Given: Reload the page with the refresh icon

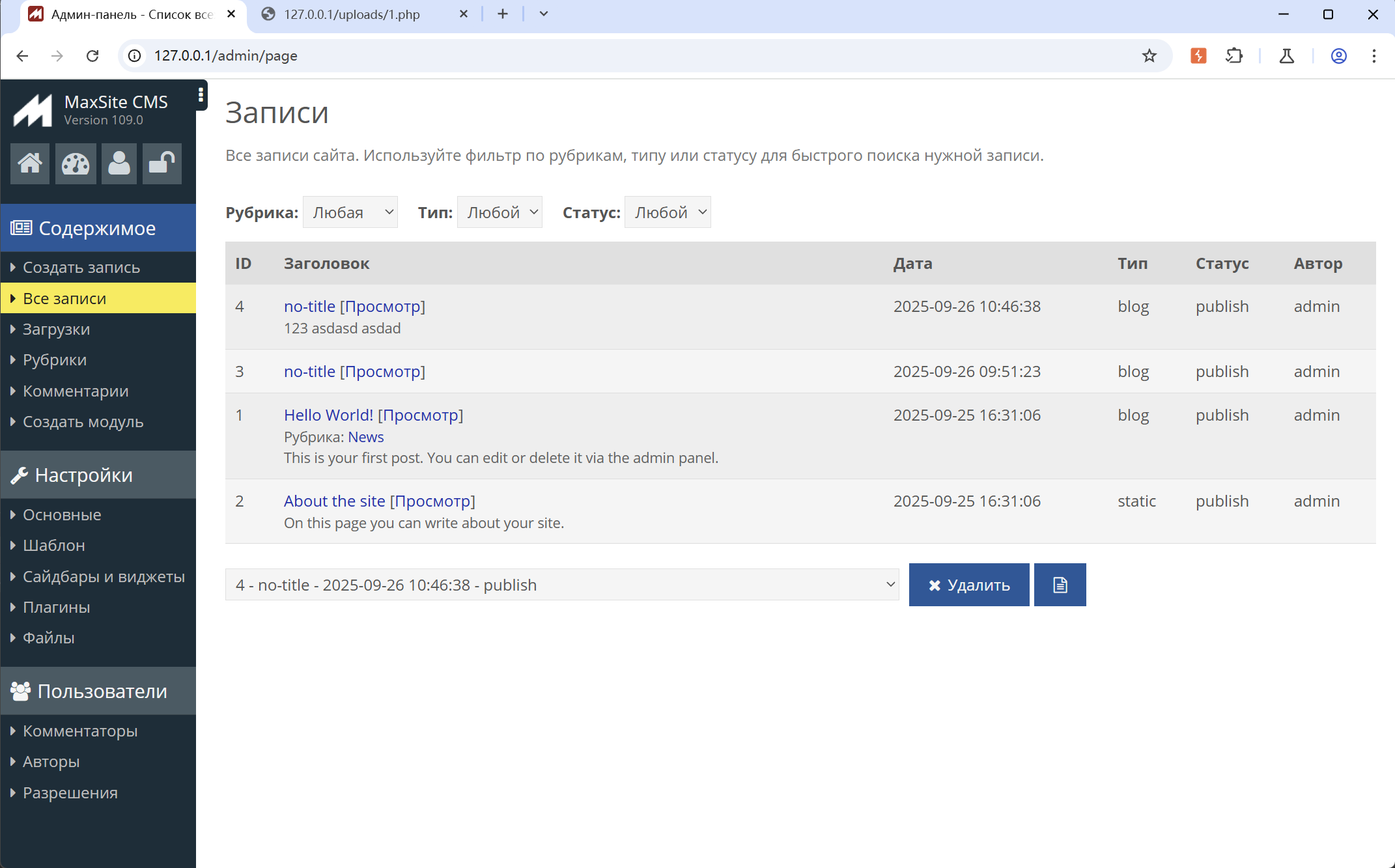Looking at the screenshot, I should click(x=92, y=56).
